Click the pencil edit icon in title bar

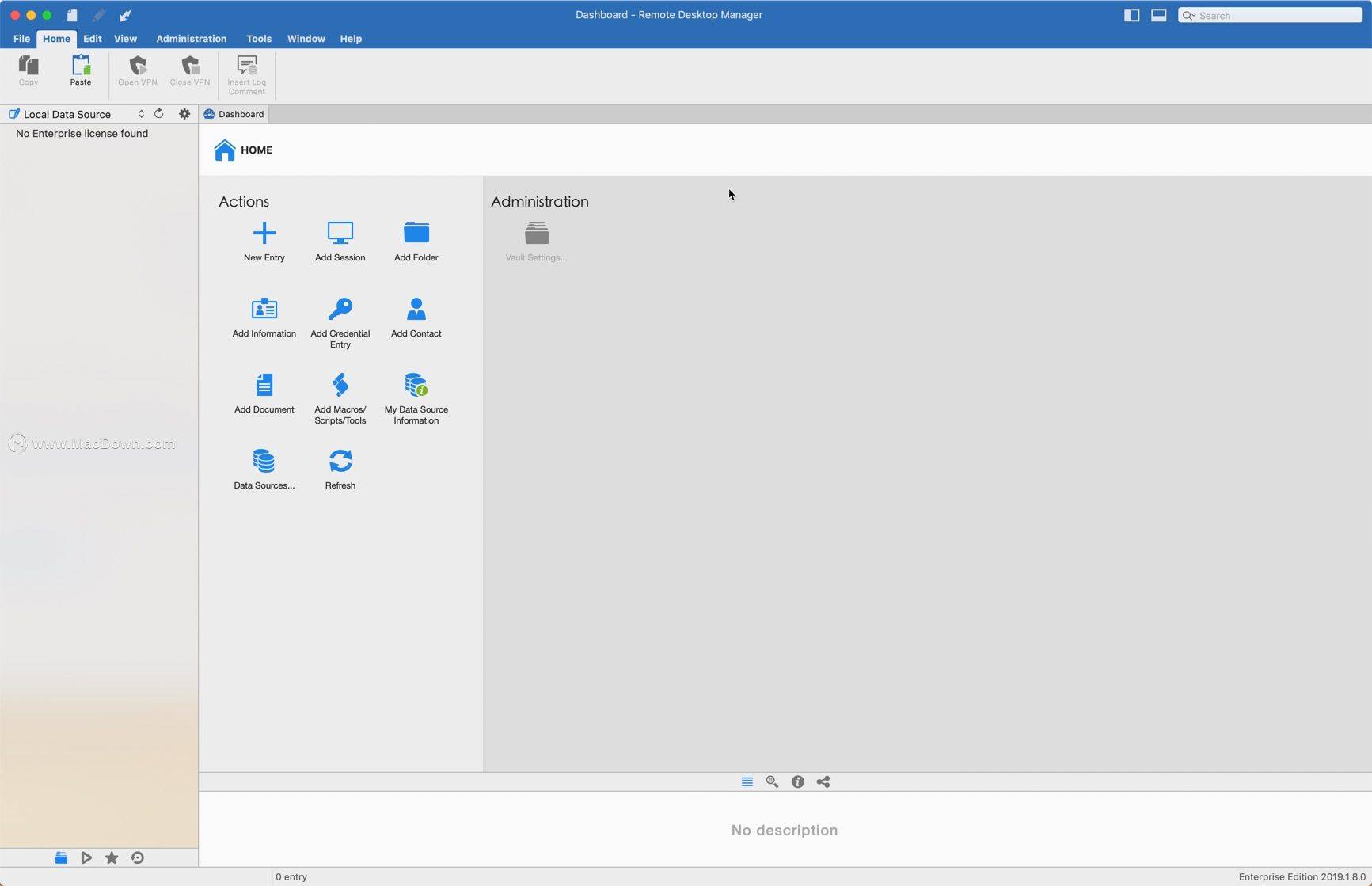tap(98, 15)
